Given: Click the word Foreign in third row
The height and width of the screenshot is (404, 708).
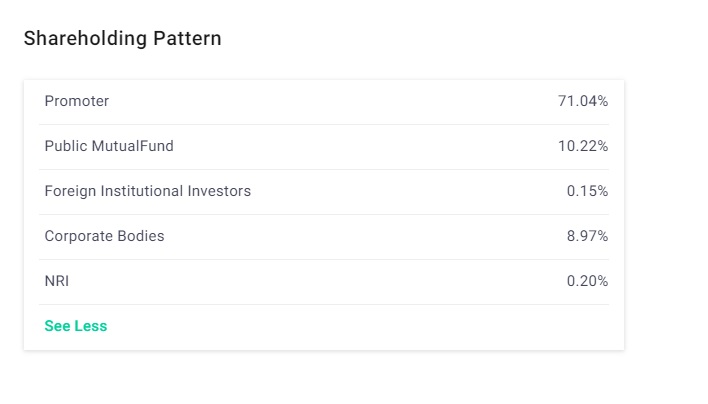Looking at the screenshot, I should (x=70, y=191).
